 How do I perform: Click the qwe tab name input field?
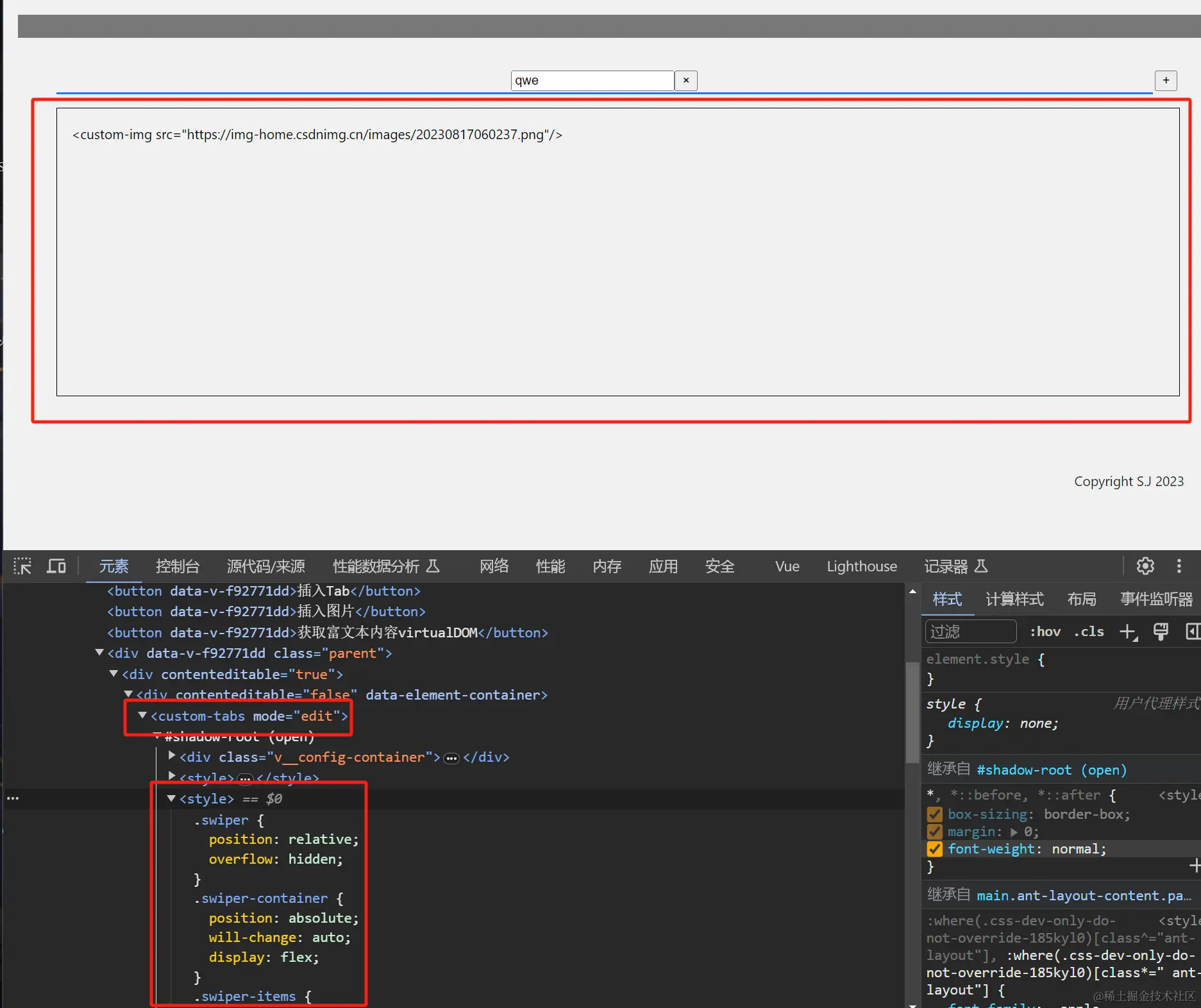(592, 80)
